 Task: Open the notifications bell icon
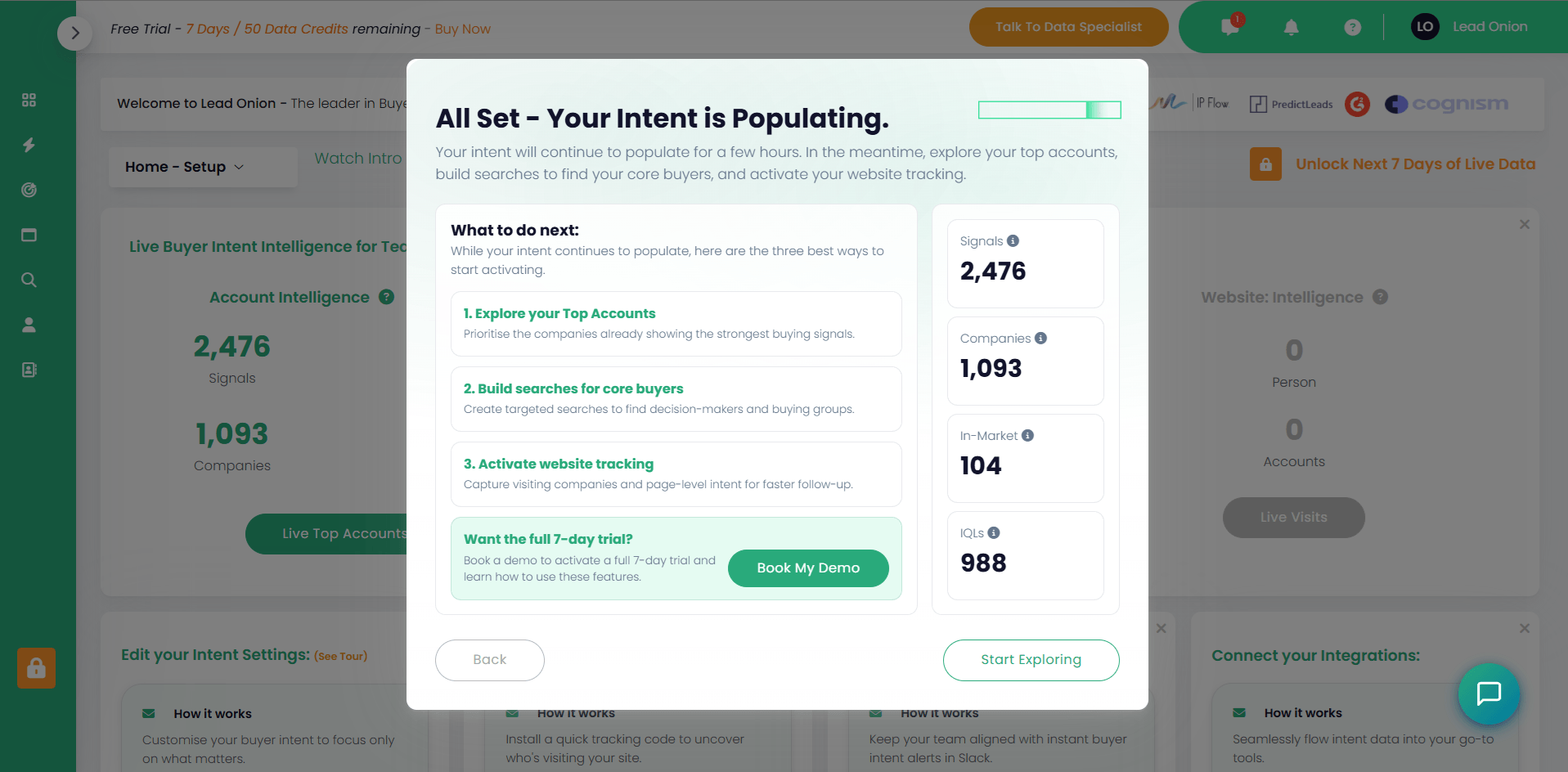coord(1291,27)
